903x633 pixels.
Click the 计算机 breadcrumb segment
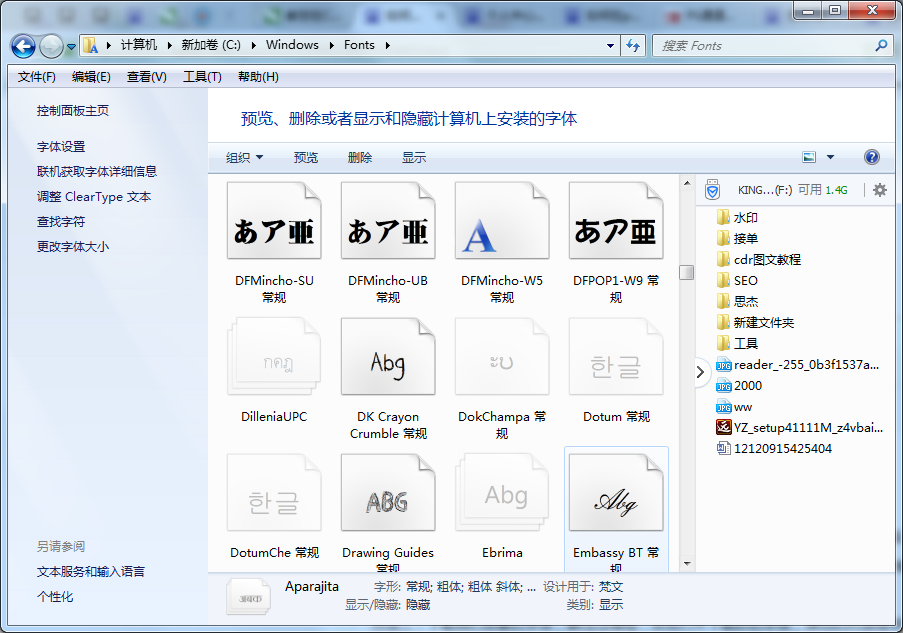pyautogui.click(x=139, y=45)
